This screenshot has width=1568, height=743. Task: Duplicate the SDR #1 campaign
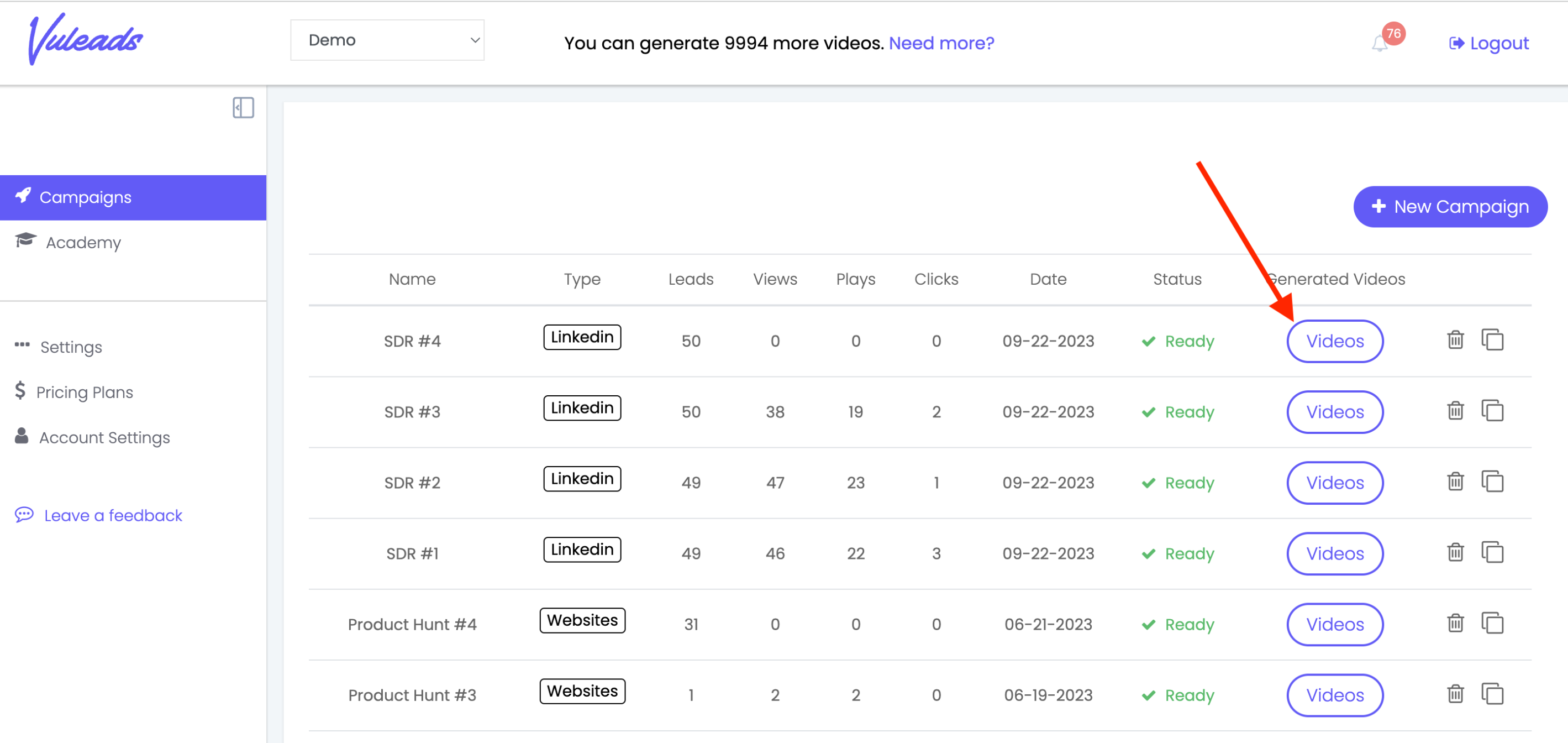pos(1492,552)
